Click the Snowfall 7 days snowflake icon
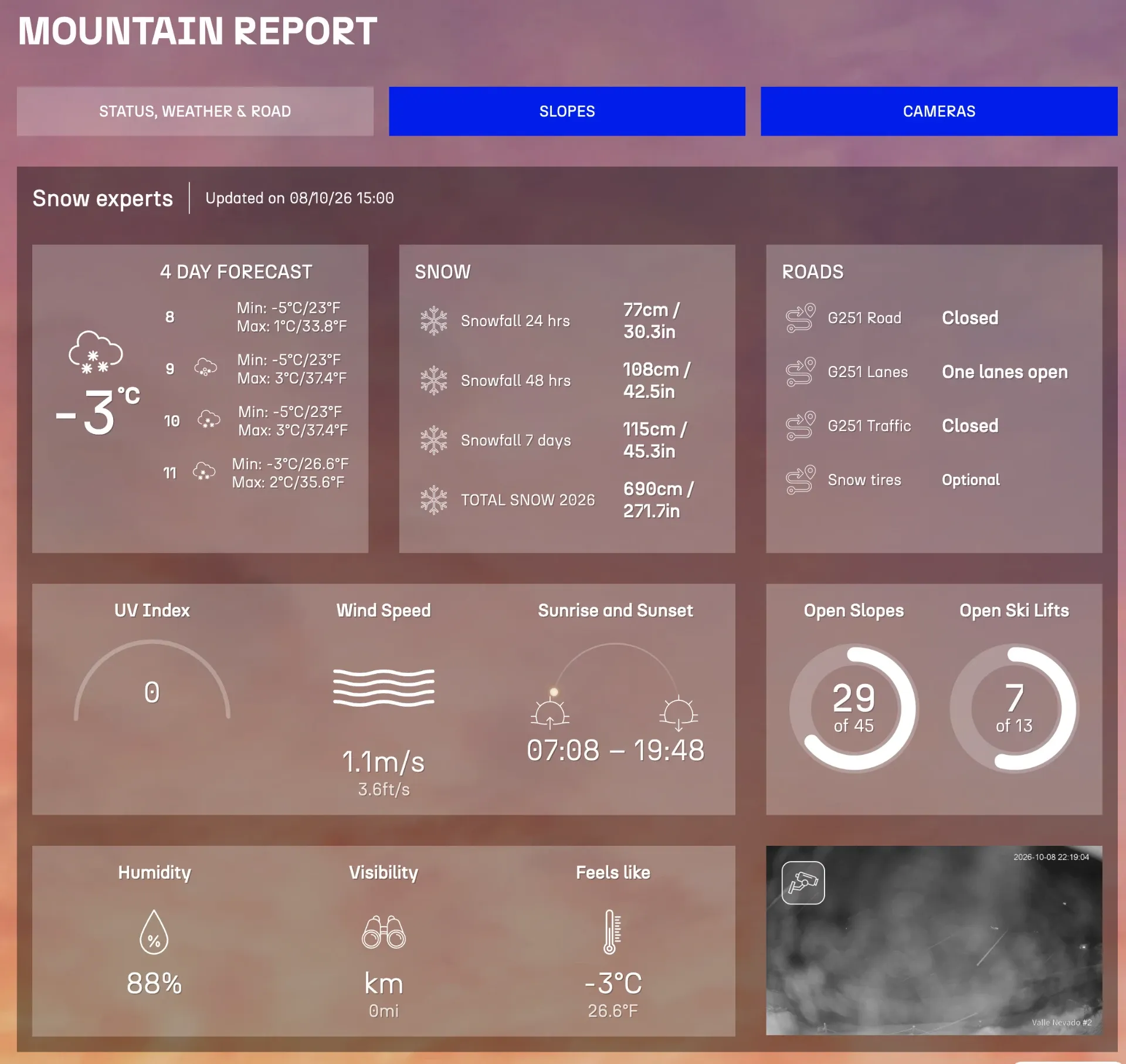The height and width of the screenshot is (1064, 1126). click(x=434, y=440)
